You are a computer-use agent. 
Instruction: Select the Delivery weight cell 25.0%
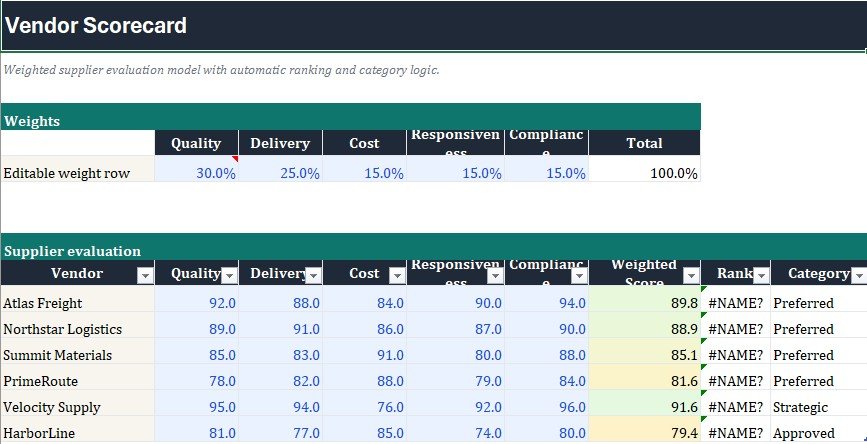pyautogui.click(x=280, y=169)
